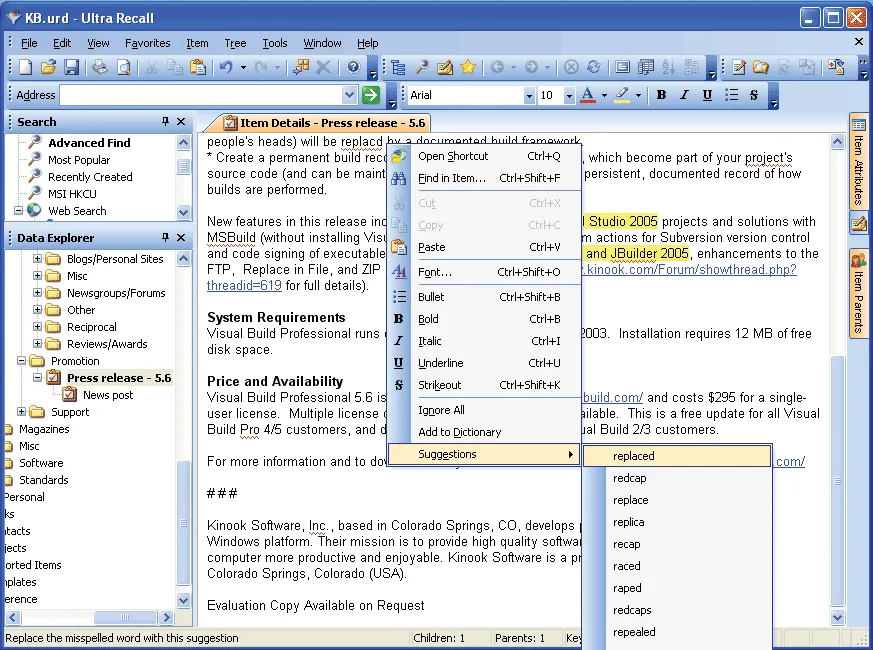Click inside the Address input field
Viewport: 873px width, 650px height.
pos(202,95)
